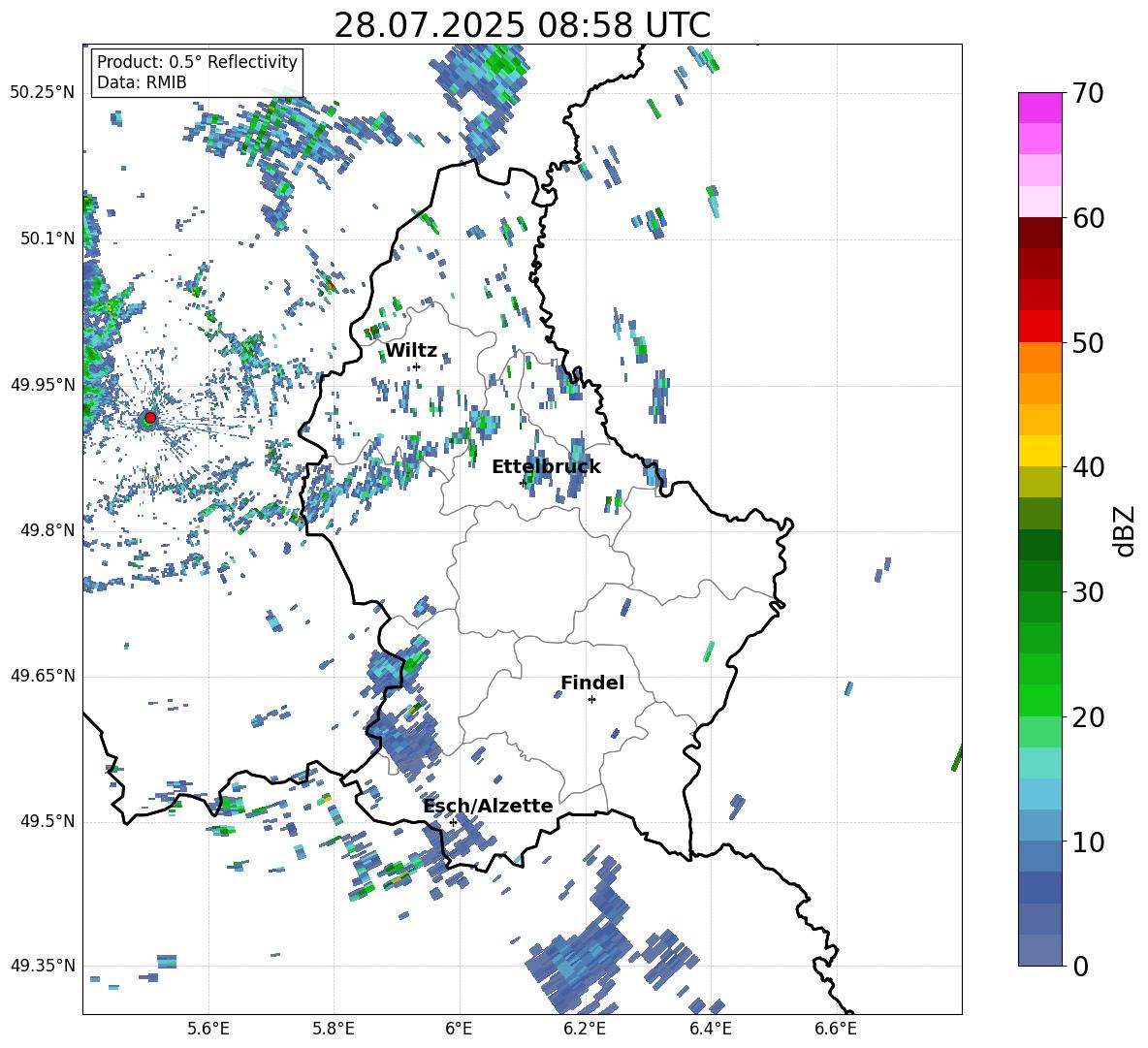
Task: Click the 50.25°N latitude label
Action: 43,93
